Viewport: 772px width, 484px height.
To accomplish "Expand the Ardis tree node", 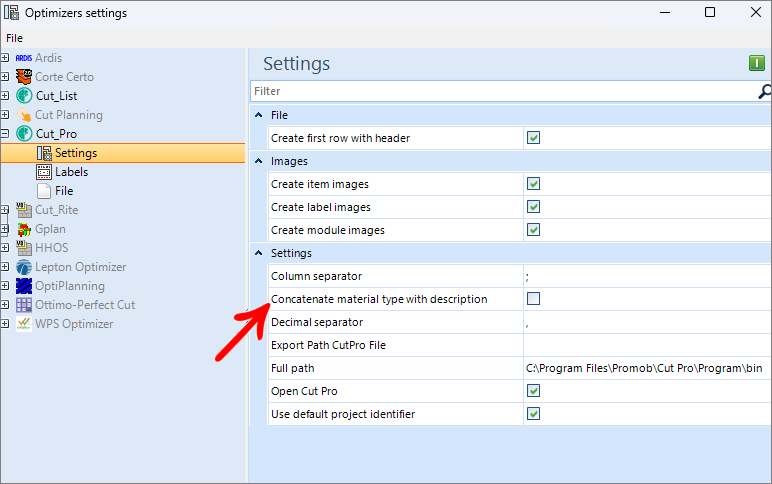I will [5, 58].
